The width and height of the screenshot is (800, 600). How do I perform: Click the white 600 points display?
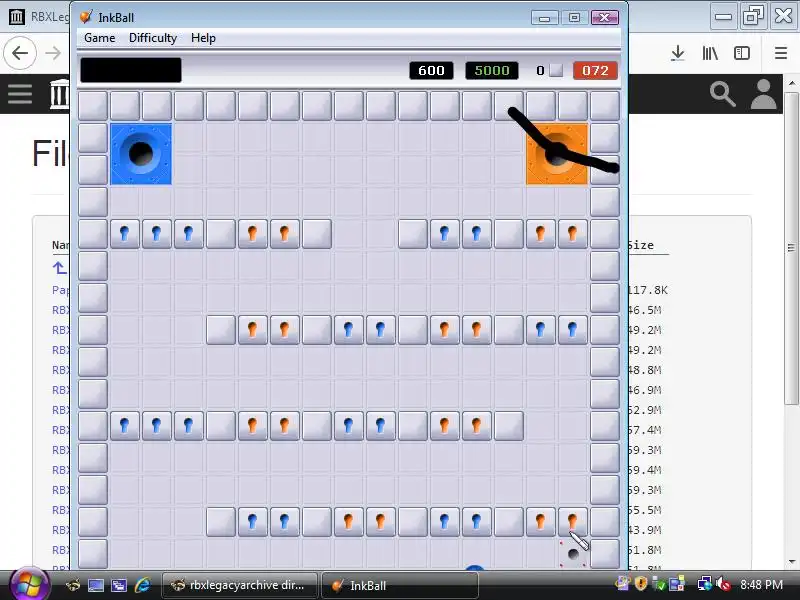(x=431, y=70)
